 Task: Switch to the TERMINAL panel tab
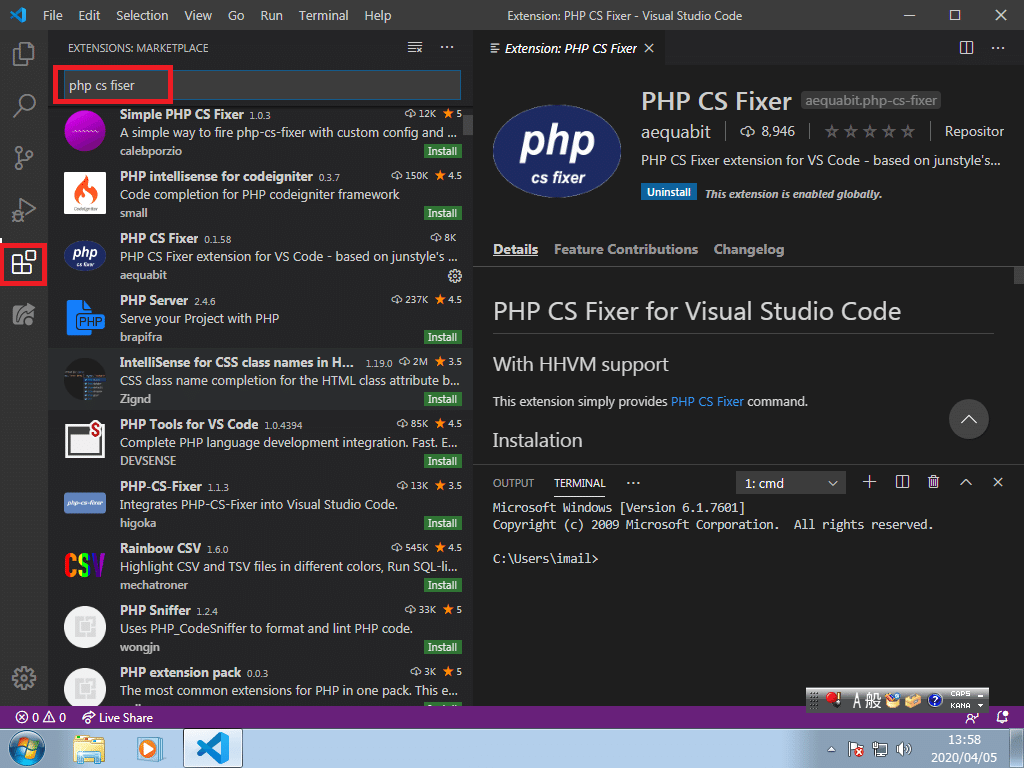579,483
